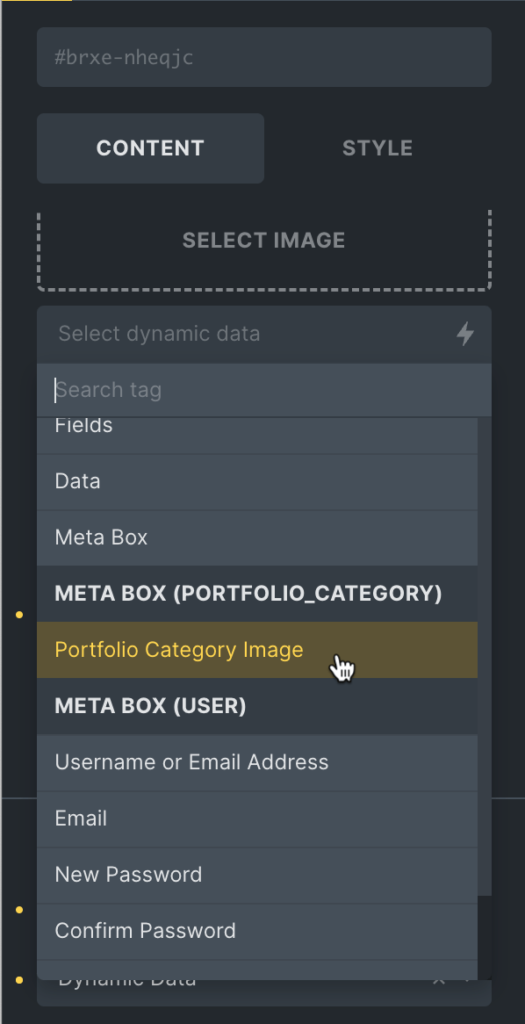Click the yellow dot beside Dynamic Data
The image size is (525, 1024).
[x=19, y=980]
